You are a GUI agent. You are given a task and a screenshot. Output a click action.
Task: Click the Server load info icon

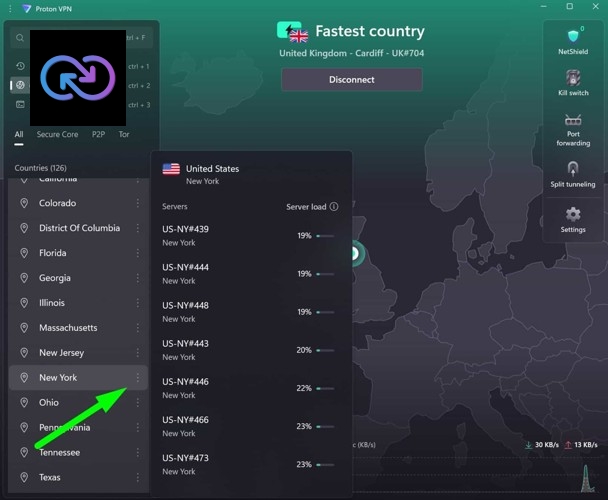coord(334,207)
